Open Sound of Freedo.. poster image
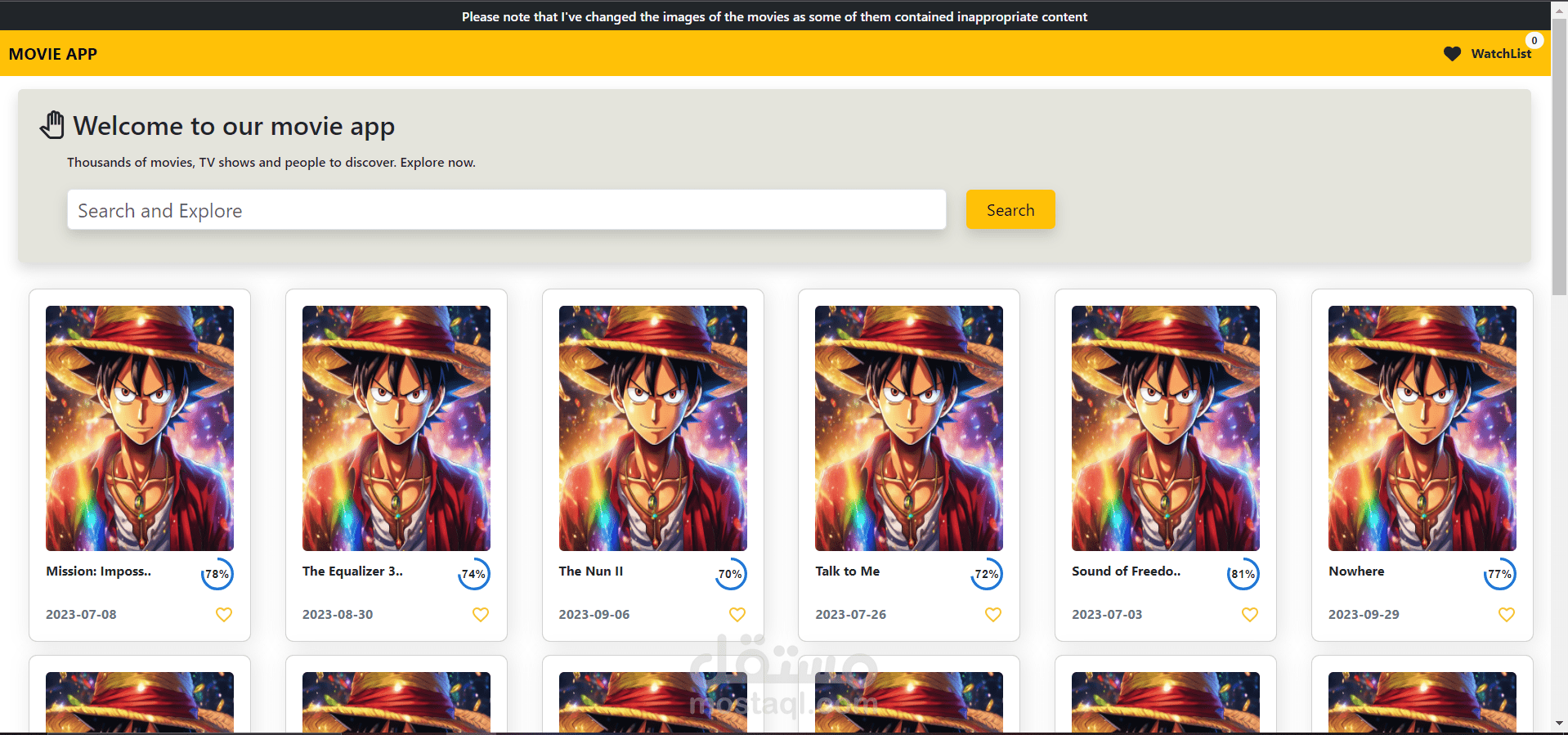Viewport: 1568px width, 735px height. tap(1166, 428)
